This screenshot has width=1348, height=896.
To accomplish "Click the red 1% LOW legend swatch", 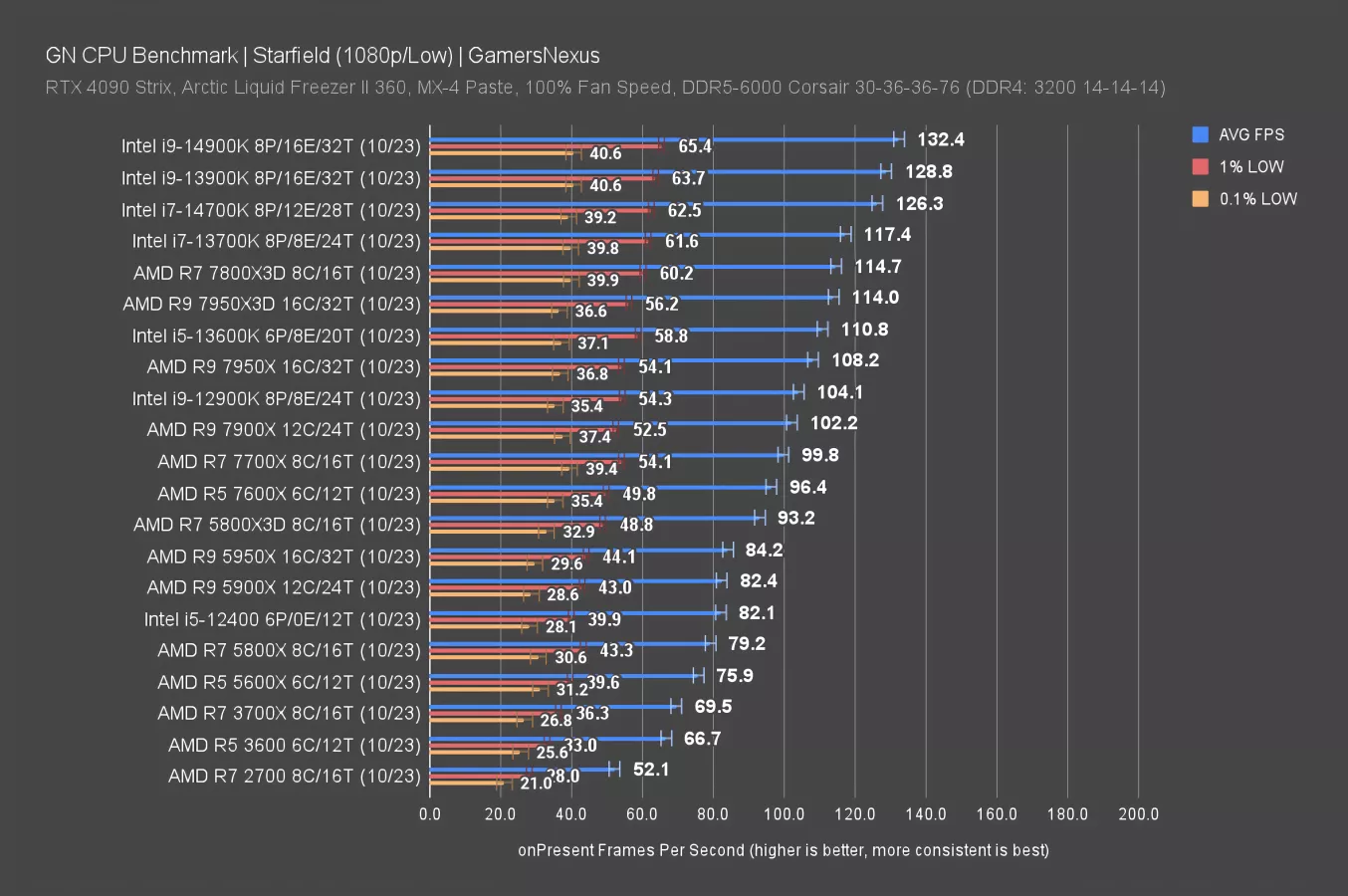I will coord(1200,166).
